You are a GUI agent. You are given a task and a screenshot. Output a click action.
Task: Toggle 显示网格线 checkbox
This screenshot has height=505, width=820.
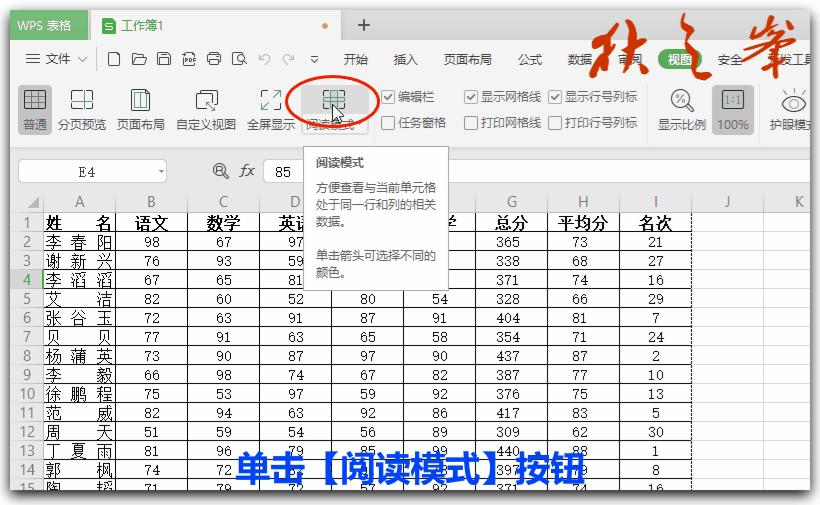click(471, 97)
